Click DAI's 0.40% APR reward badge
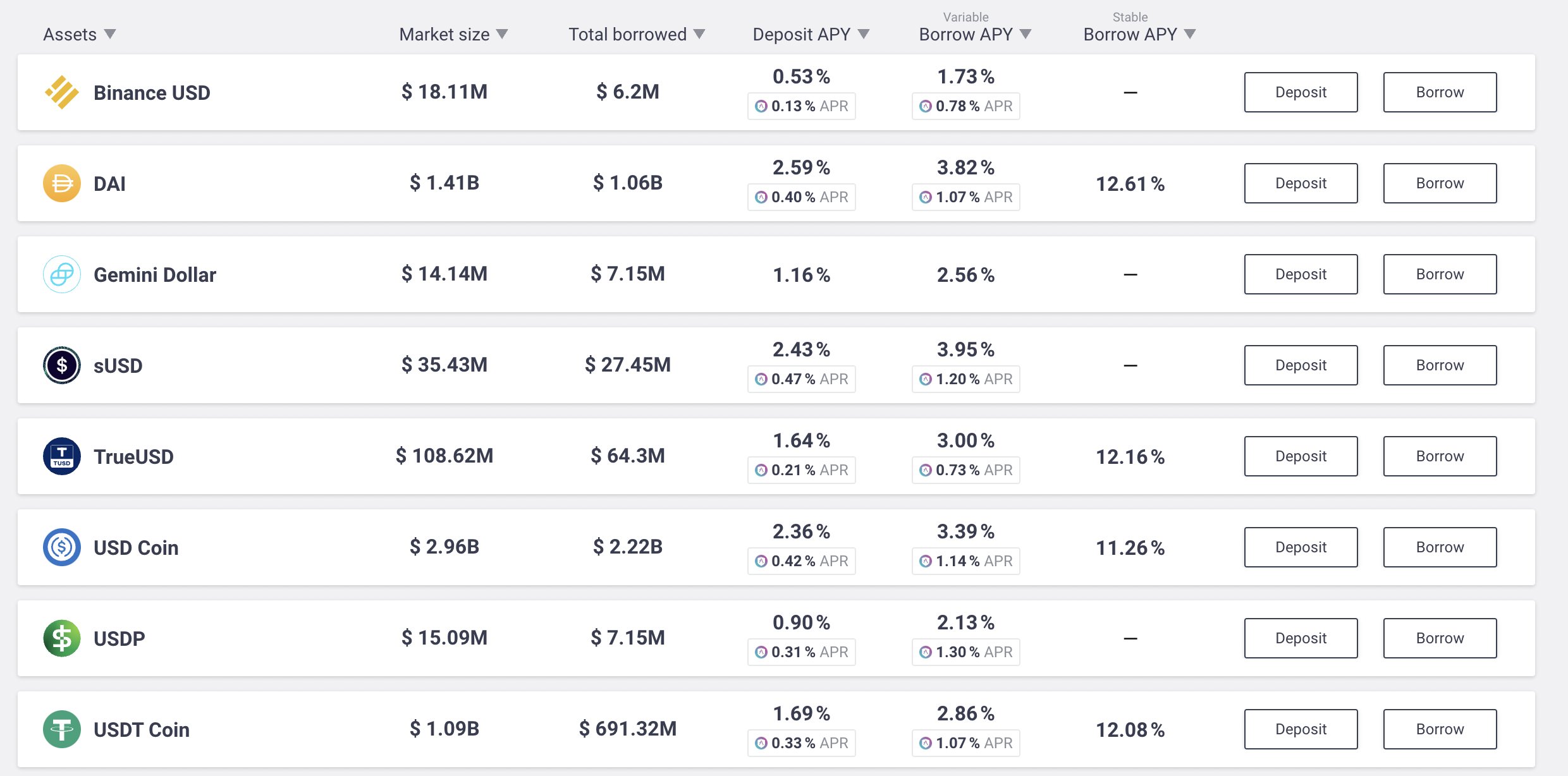Image resolution: width=1568 pixels, height=776 pixels. 801,197
